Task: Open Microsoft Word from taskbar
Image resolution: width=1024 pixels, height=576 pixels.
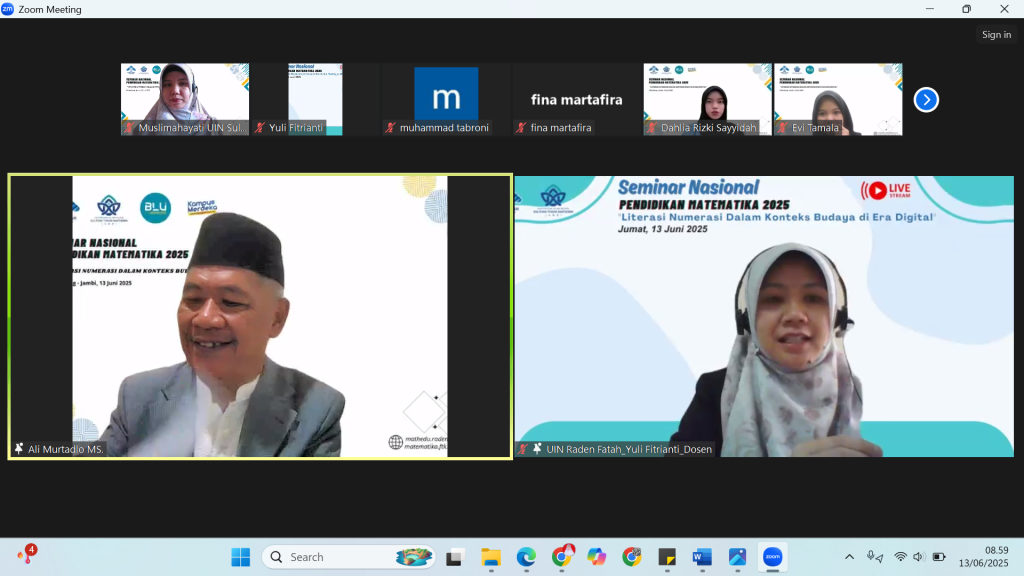Action: coord(702,557)
